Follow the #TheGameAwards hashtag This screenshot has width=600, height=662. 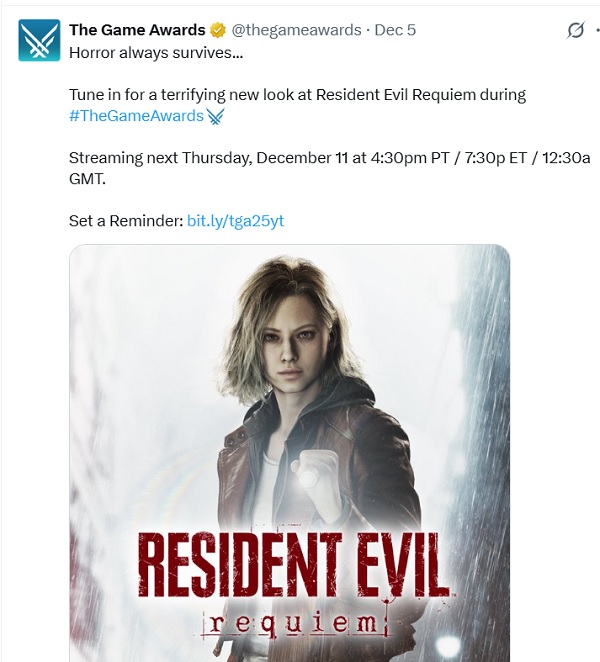[136, 116]
